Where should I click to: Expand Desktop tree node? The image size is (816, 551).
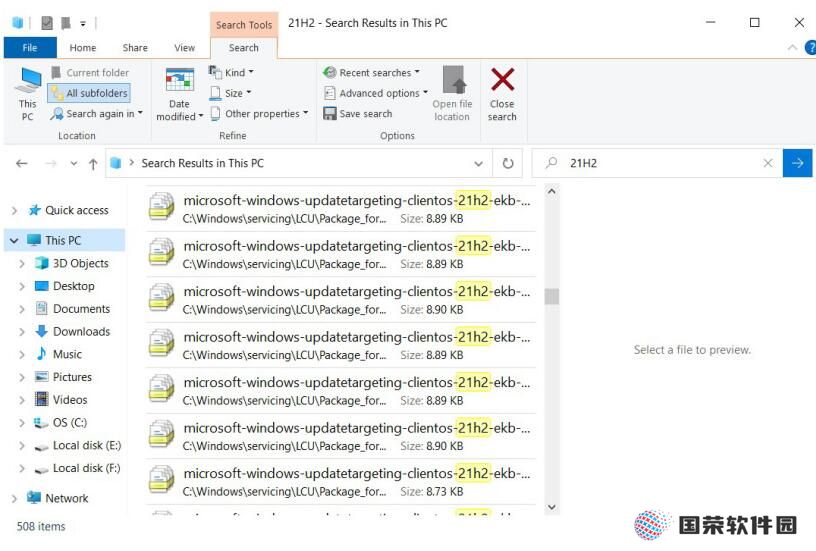[22, 287]
